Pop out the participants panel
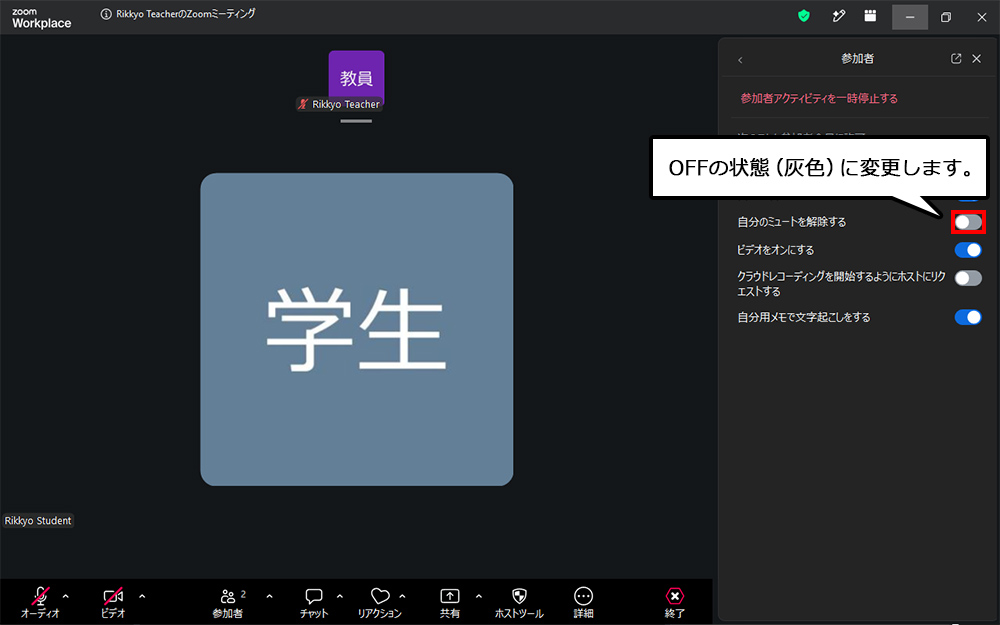This screenshot has height=625, width=1000. coord(956,59)
